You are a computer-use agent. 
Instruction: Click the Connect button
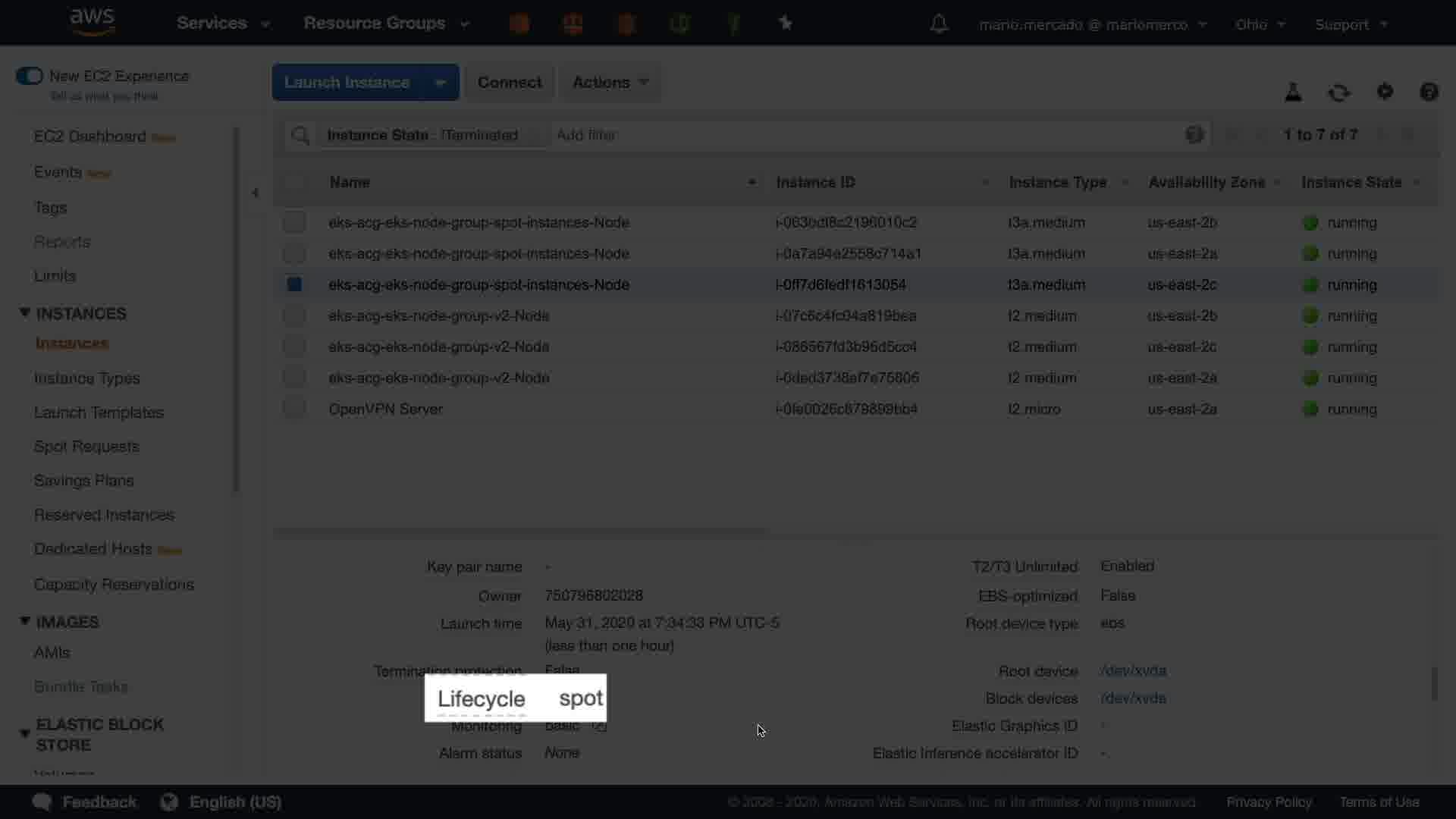(509, 83)
